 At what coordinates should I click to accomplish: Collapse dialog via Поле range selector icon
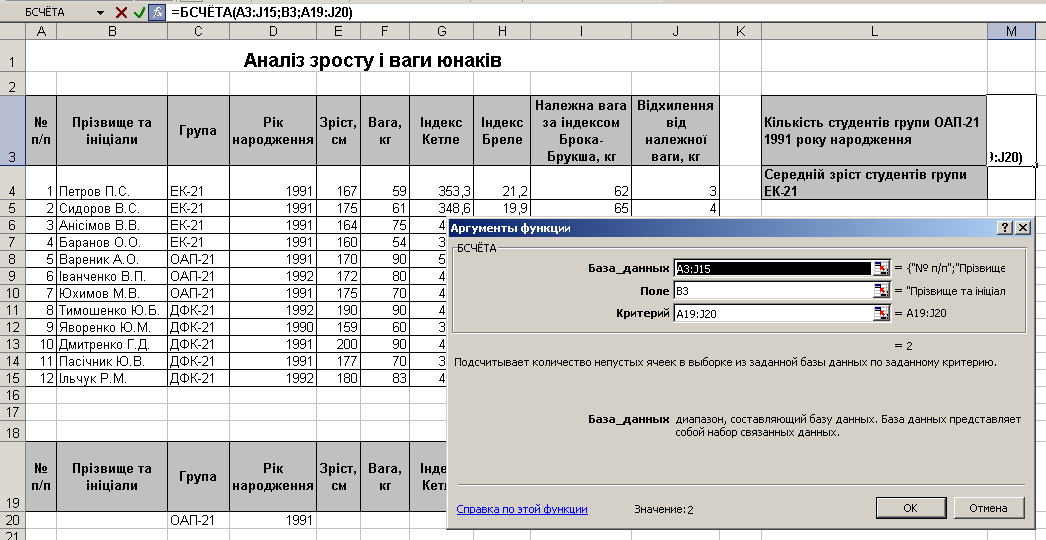click(881, 291)
